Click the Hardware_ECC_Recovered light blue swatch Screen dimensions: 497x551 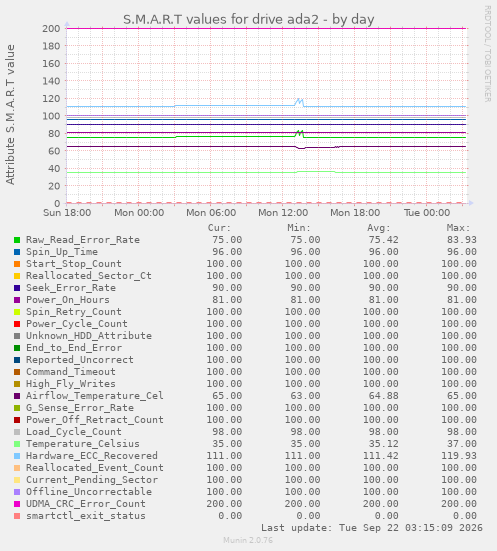(17, 456)
